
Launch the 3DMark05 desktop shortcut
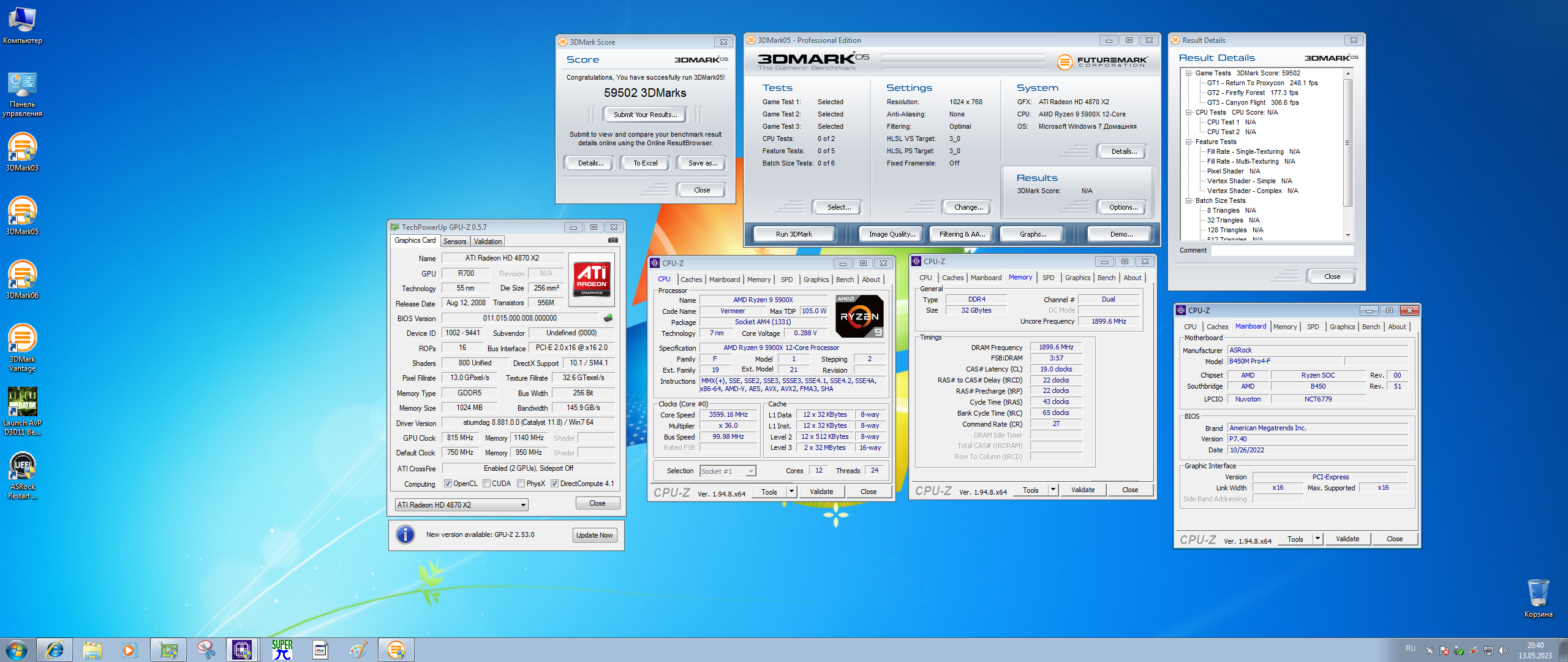click(22, 216)
